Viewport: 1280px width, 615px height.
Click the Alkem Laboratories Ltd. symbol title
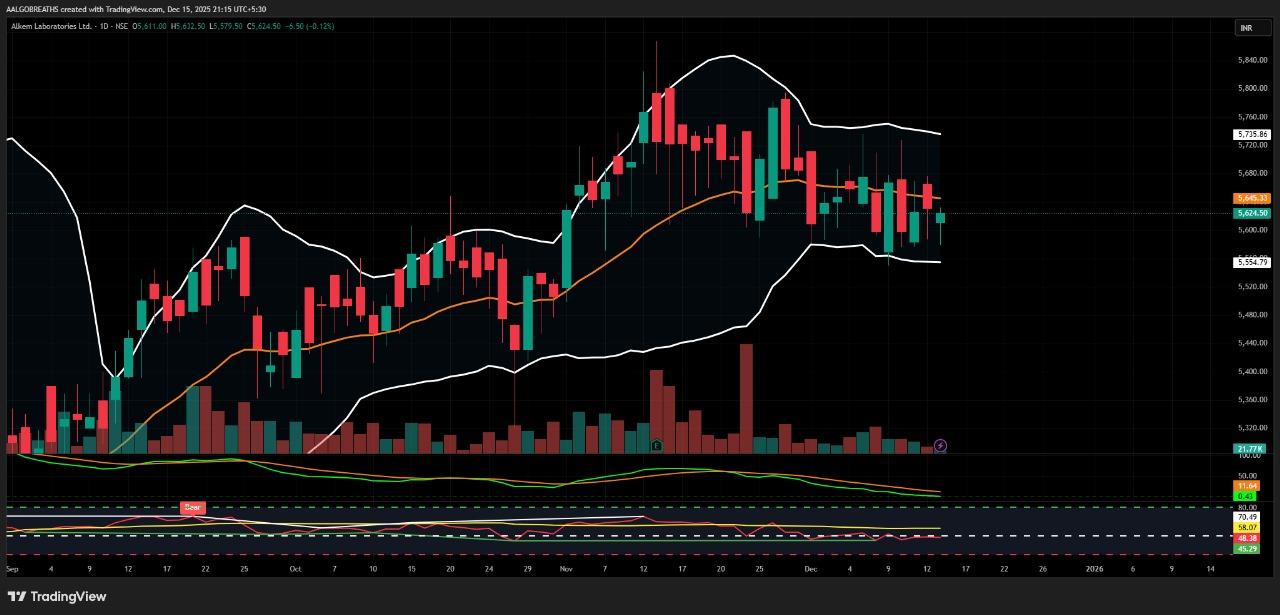pos(50,26)
